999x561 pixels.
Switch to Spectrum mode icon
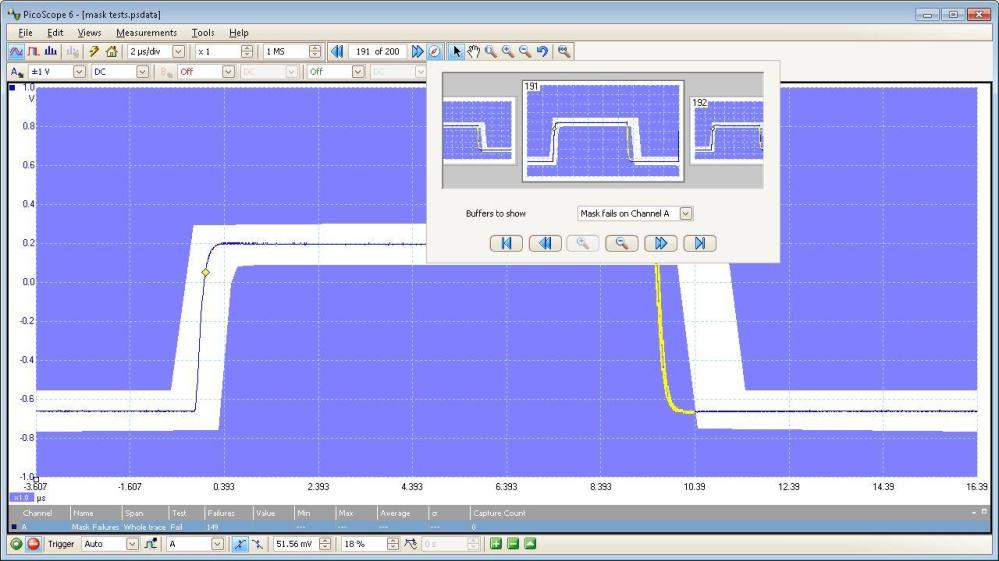pos(52,51)
